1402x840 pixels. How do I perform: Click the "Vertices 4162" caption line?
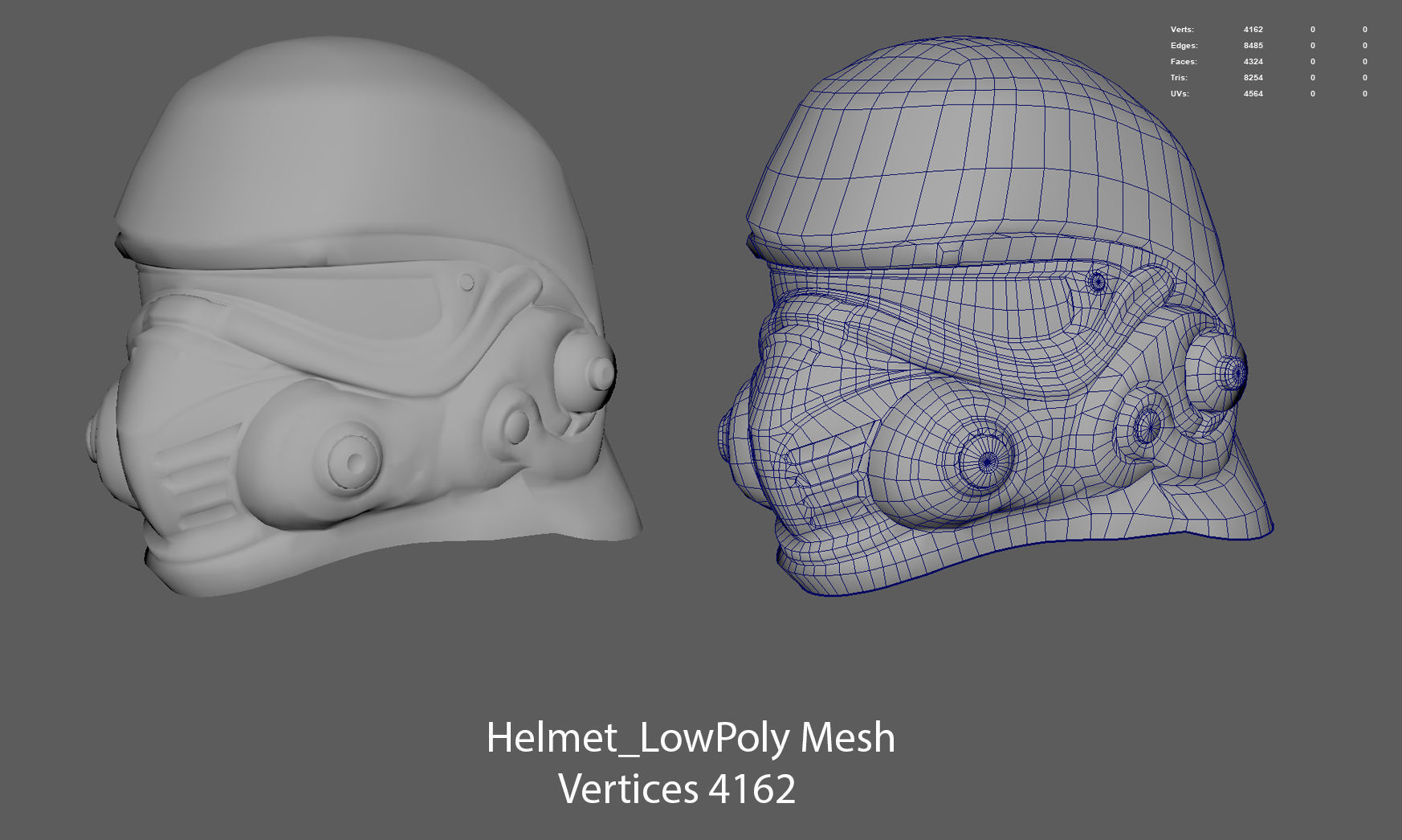(x=677, y=789)
